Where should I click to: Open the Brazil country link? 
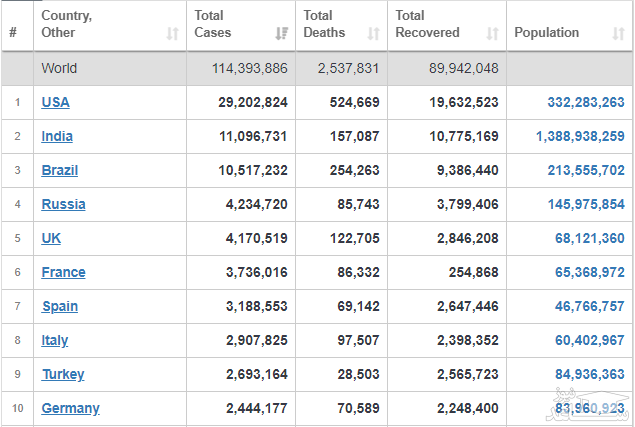pos(60,170)
